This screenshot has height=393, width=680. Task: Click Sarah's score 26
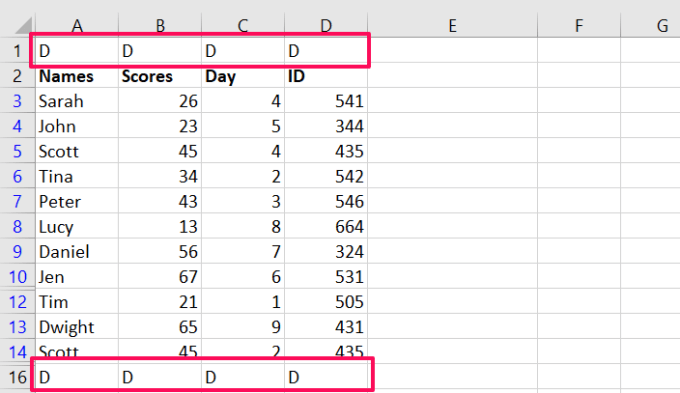pos(160,101)
